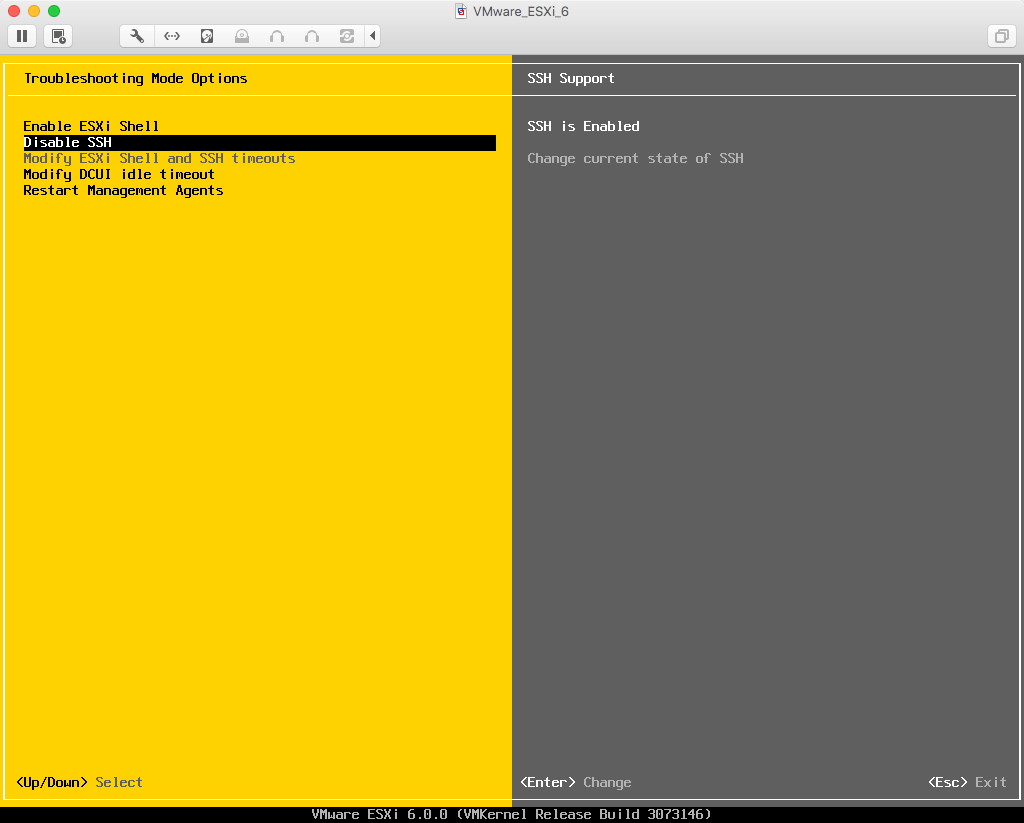1024x823 pixels.
Task: Click the dimmed camera device icon
Action: [241, 36]
